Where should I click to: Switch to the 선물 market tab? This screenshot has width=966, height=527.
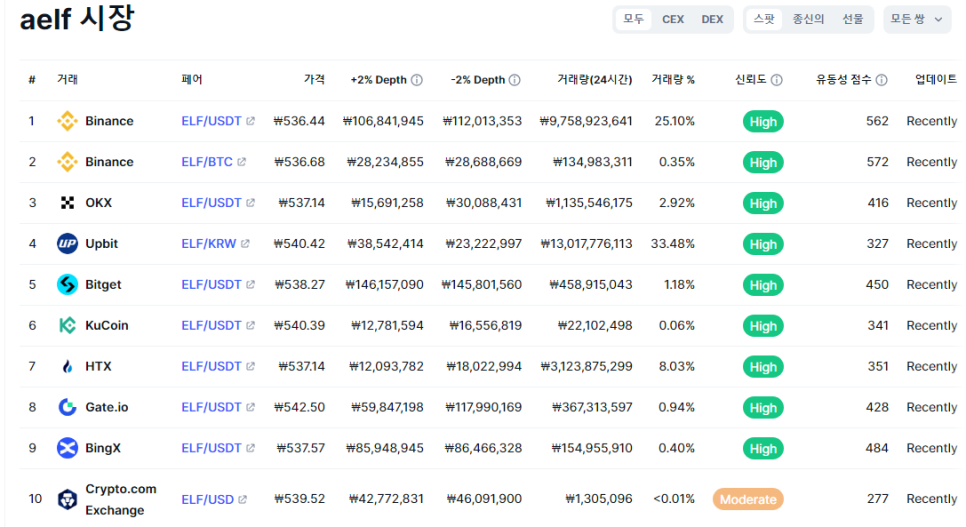click(x=853, y=19)
